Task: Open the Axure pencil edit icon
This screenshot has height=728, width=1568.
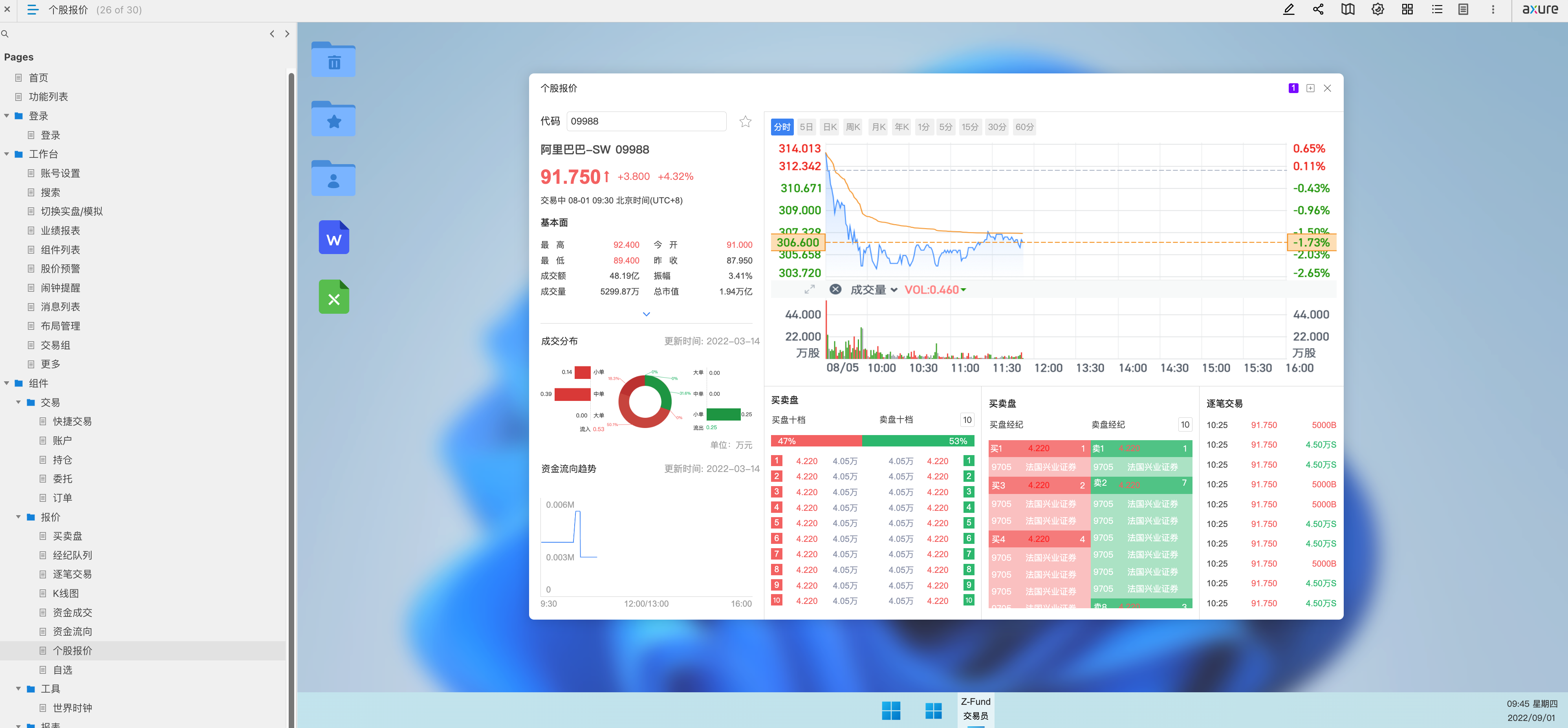Action: click(1288, 10)
